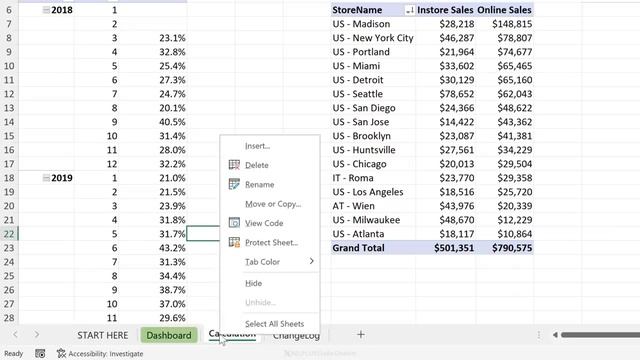Expand the Tab Color submenu arrow
Viewport: 640px width, 360px height.
pyautogui.click(x=311, y=261)
